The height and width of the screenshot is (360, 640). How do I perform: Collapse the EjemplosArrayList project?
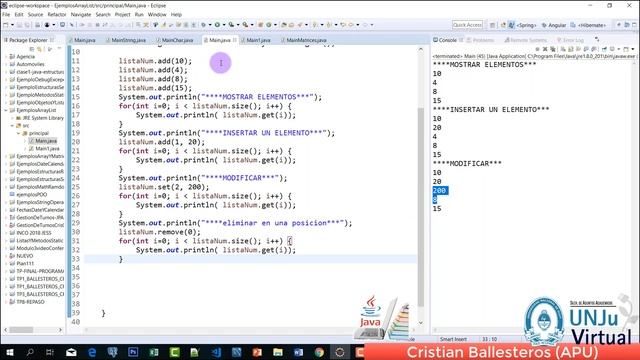(6, 110)
